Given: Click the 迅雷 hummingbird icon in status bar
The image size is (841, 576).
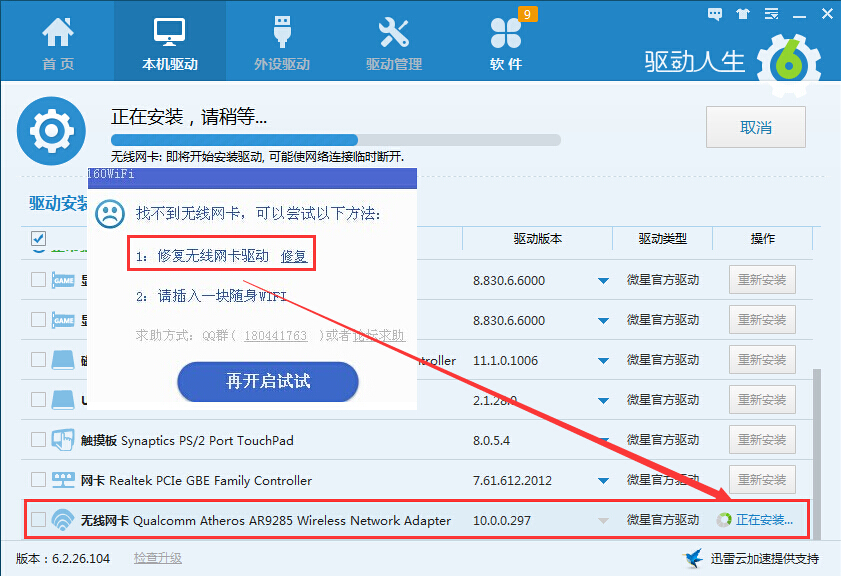Looking at the screenshot, I should click(691, 558).
